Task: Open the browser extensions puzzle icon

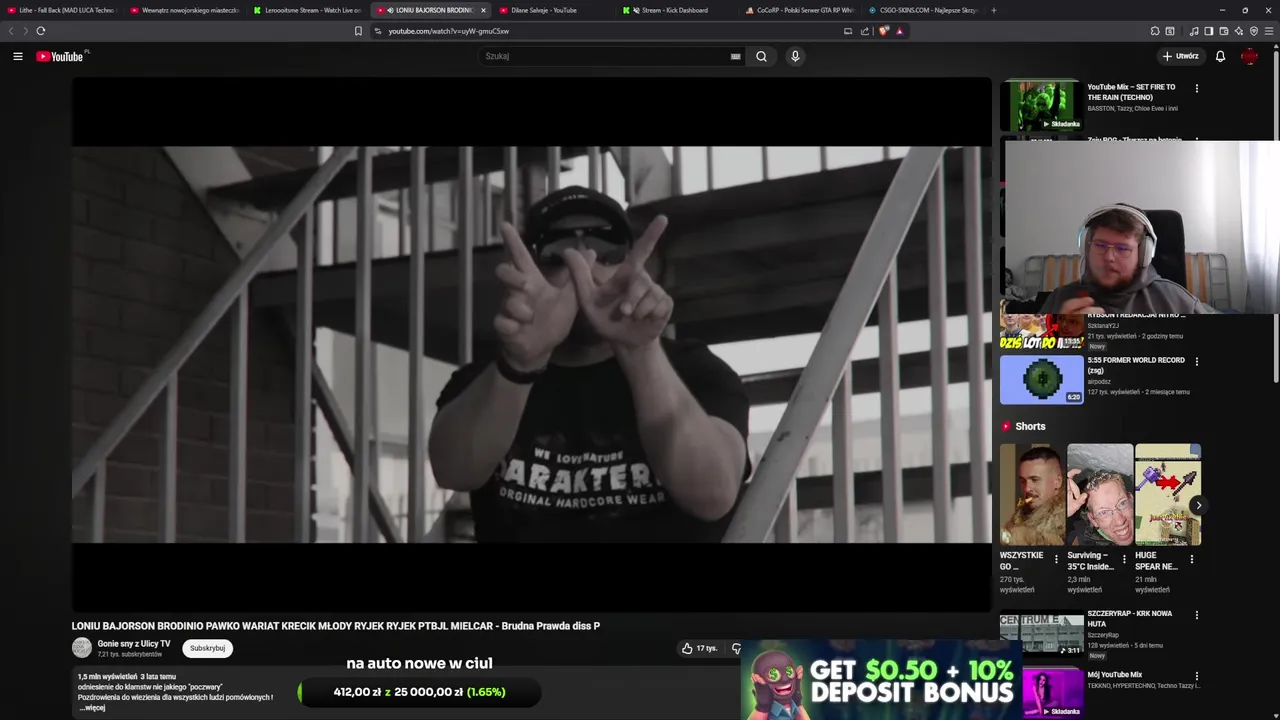Action: coord(1155,31)
